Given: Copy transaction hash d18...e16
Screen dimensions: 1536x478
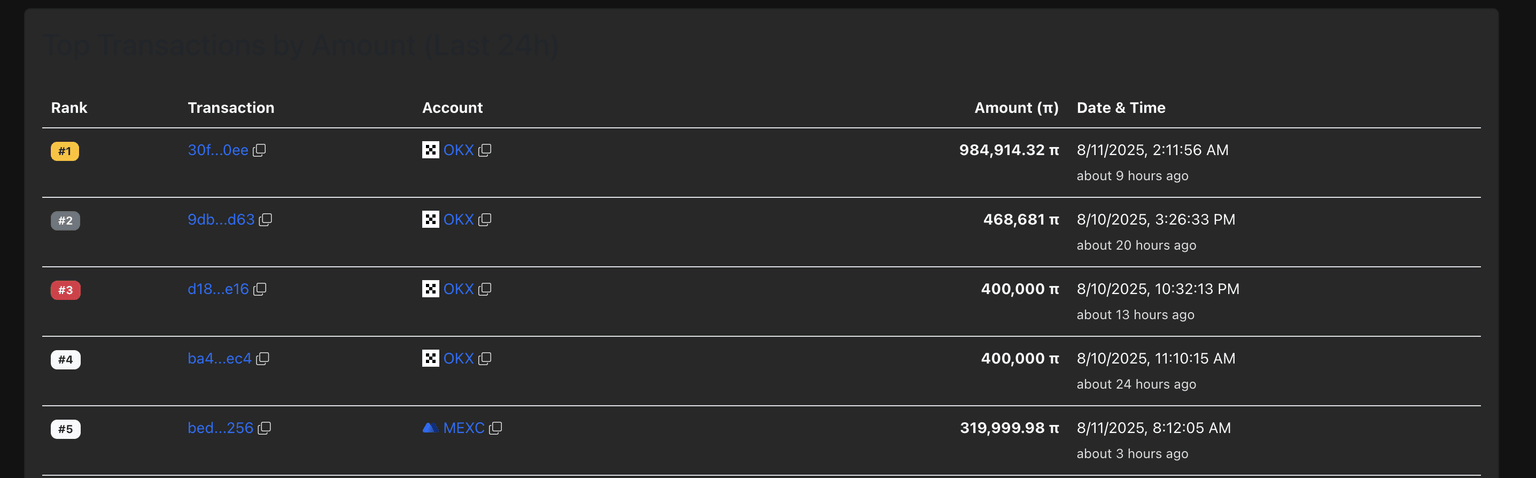Looking at the screenshot, I should tap(260, 290).
